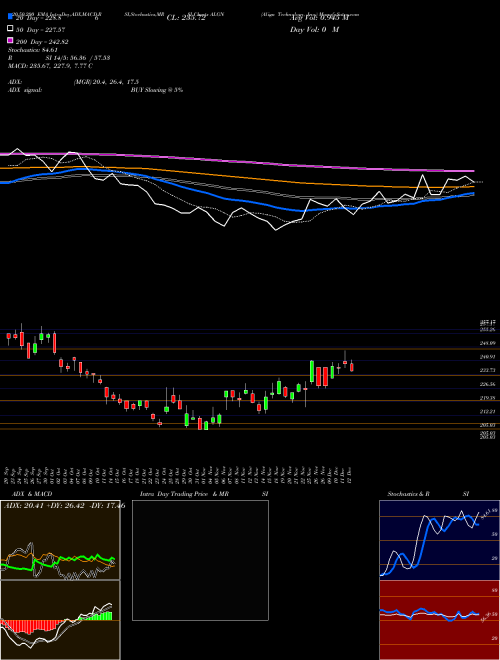The width and height of the screenshot is (500, 660).
Task: Click the red RSI chart panel
Action: (439, 620)
